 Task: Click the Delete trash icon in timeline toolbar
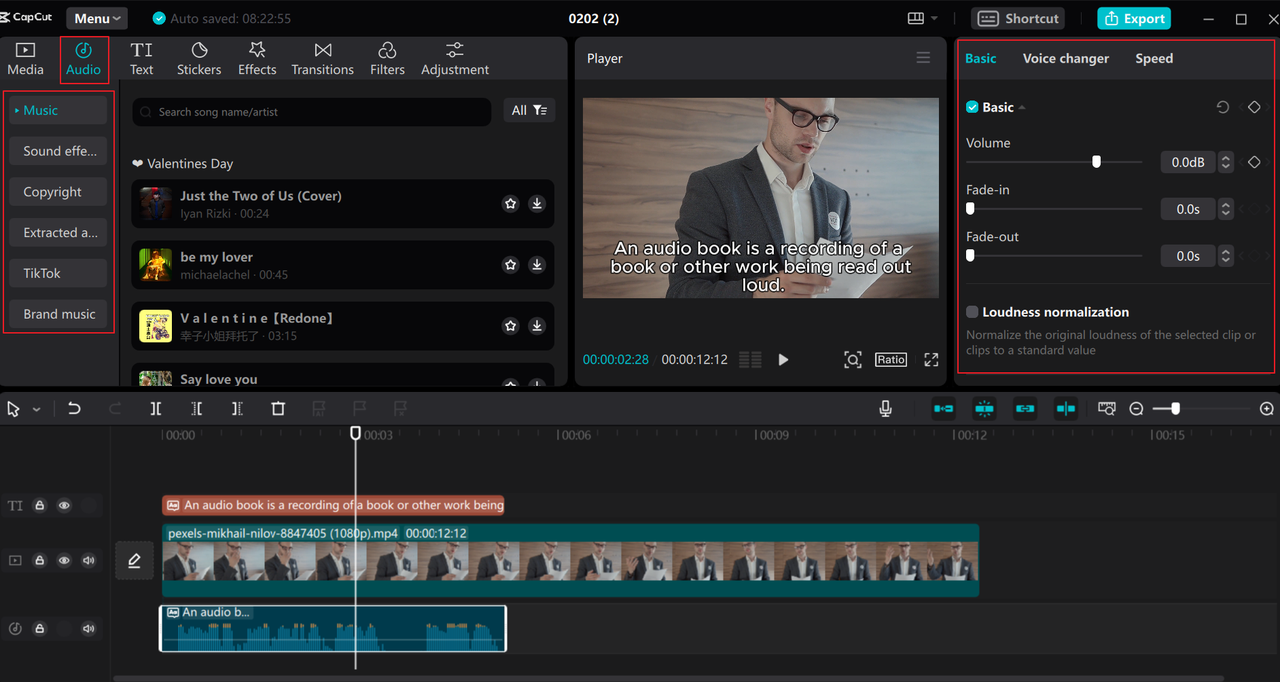[278, 408]
